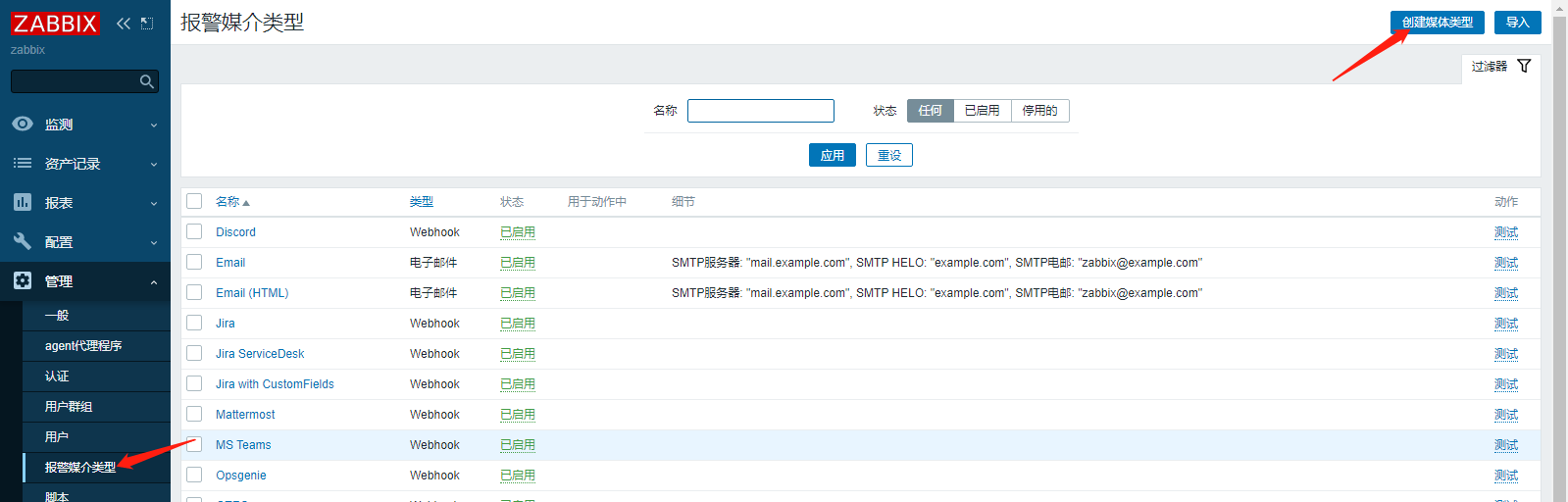
Task: Expand the 配置 menu chevron
Action: pyautogui.click(x=154, y=243)
